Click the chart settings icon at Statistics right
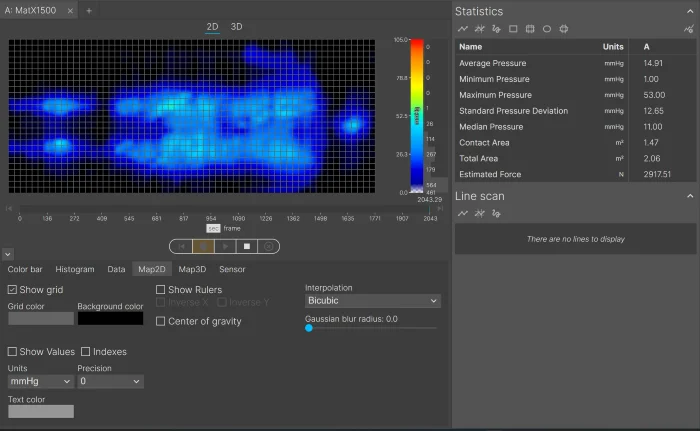The width and height of the screenshot is (700, 431). 688,29
